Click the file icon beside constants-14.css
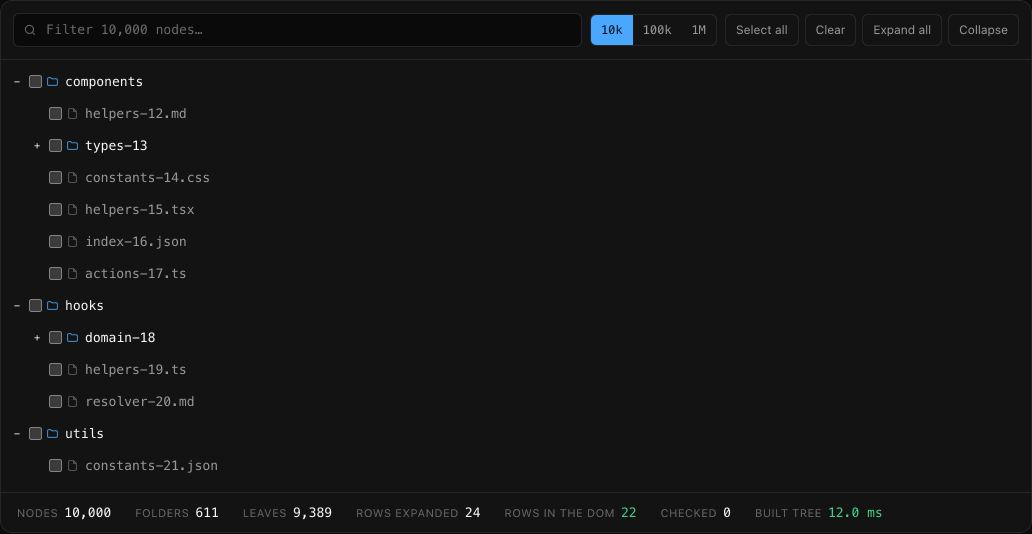 72,178
